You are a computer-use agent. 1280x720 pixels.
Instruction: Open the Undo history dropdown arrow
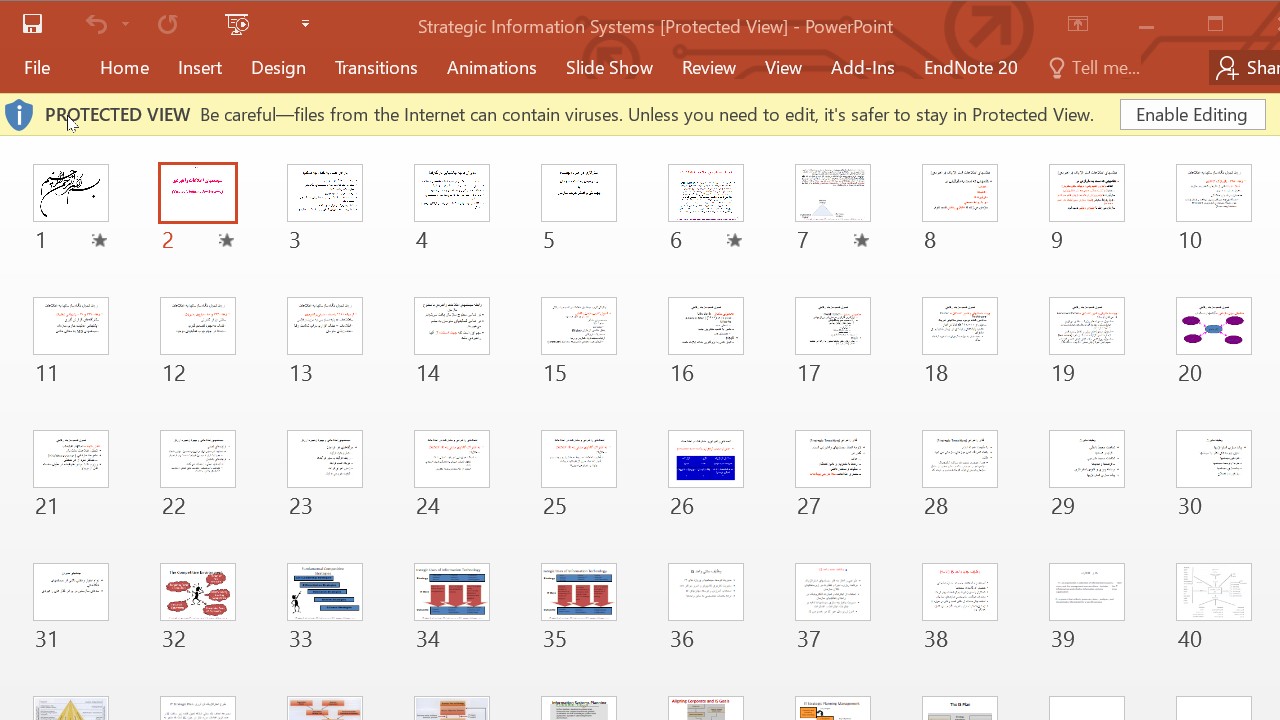pyautogui.click(x=125, y=24)
